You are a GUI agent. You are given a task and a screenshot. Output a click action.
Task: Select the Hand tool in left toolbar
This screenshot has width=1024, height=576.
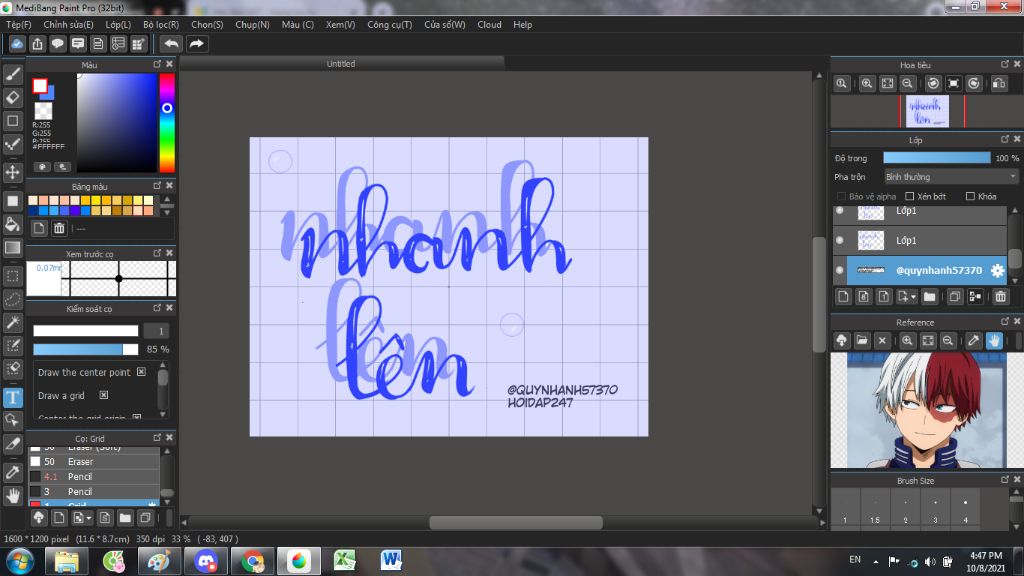point(12,496)
